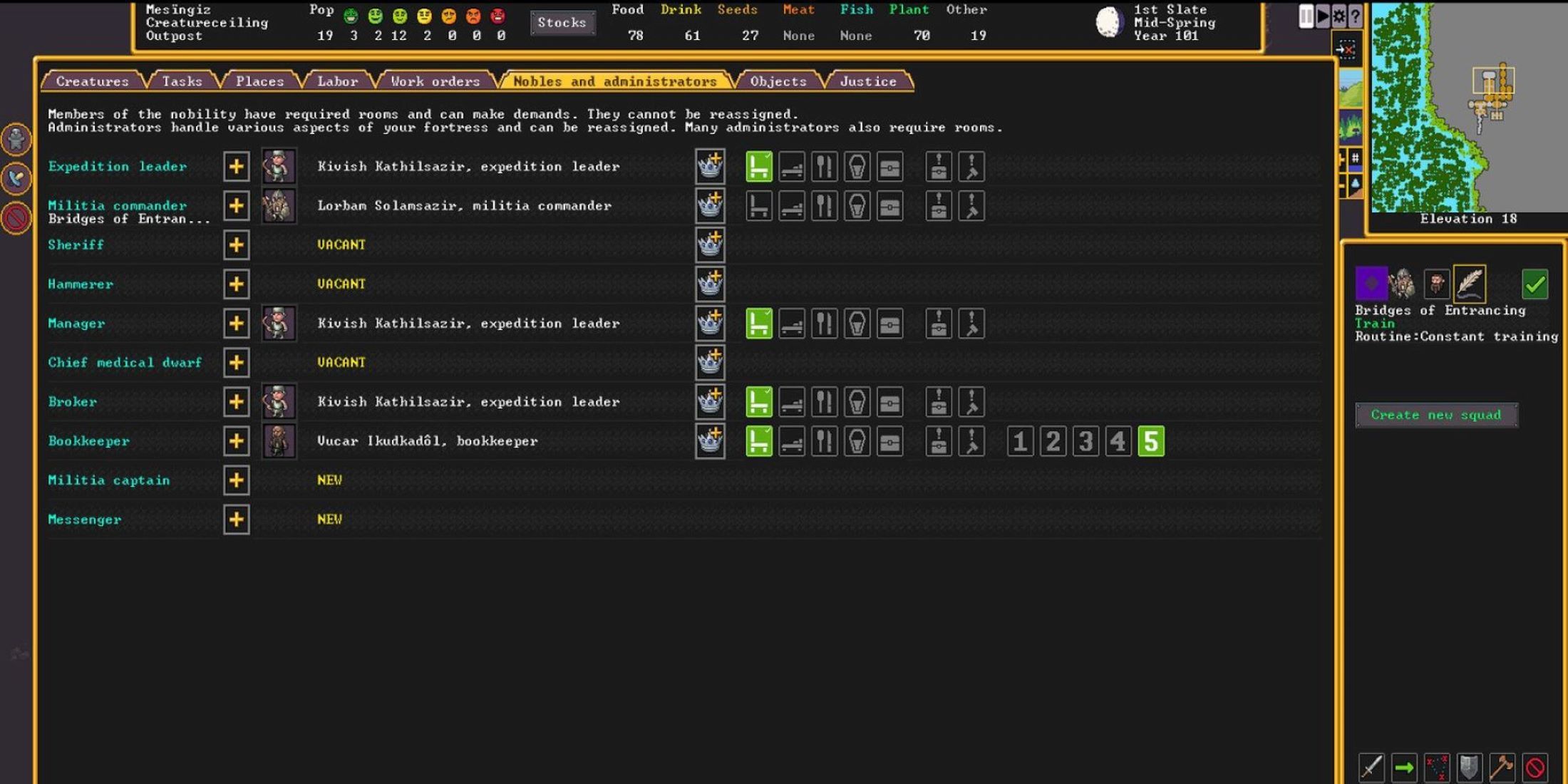Viewport: 1568px width, 784px height.
Task: Open crown symbol for Sheriff row
Action: tap(710, 245)
